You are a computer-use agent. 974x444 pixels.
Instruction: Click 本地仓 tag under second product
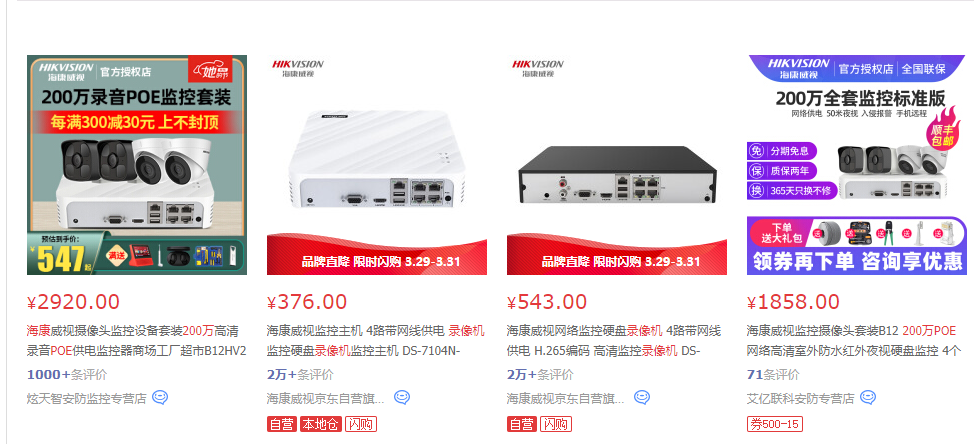321,425
